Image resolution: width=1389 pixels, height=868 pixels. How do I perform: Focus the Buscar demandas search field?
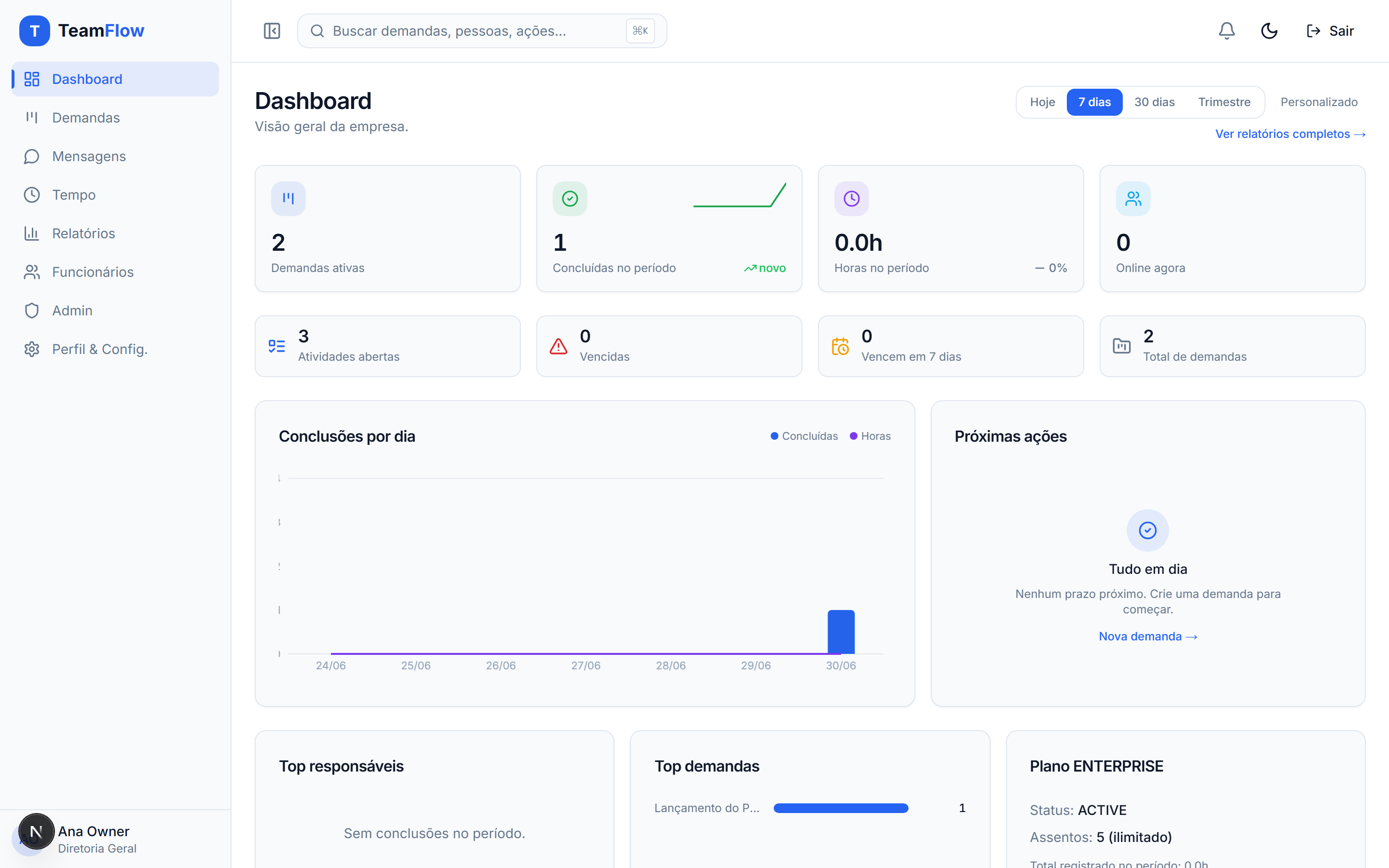(x=481, y=30)
